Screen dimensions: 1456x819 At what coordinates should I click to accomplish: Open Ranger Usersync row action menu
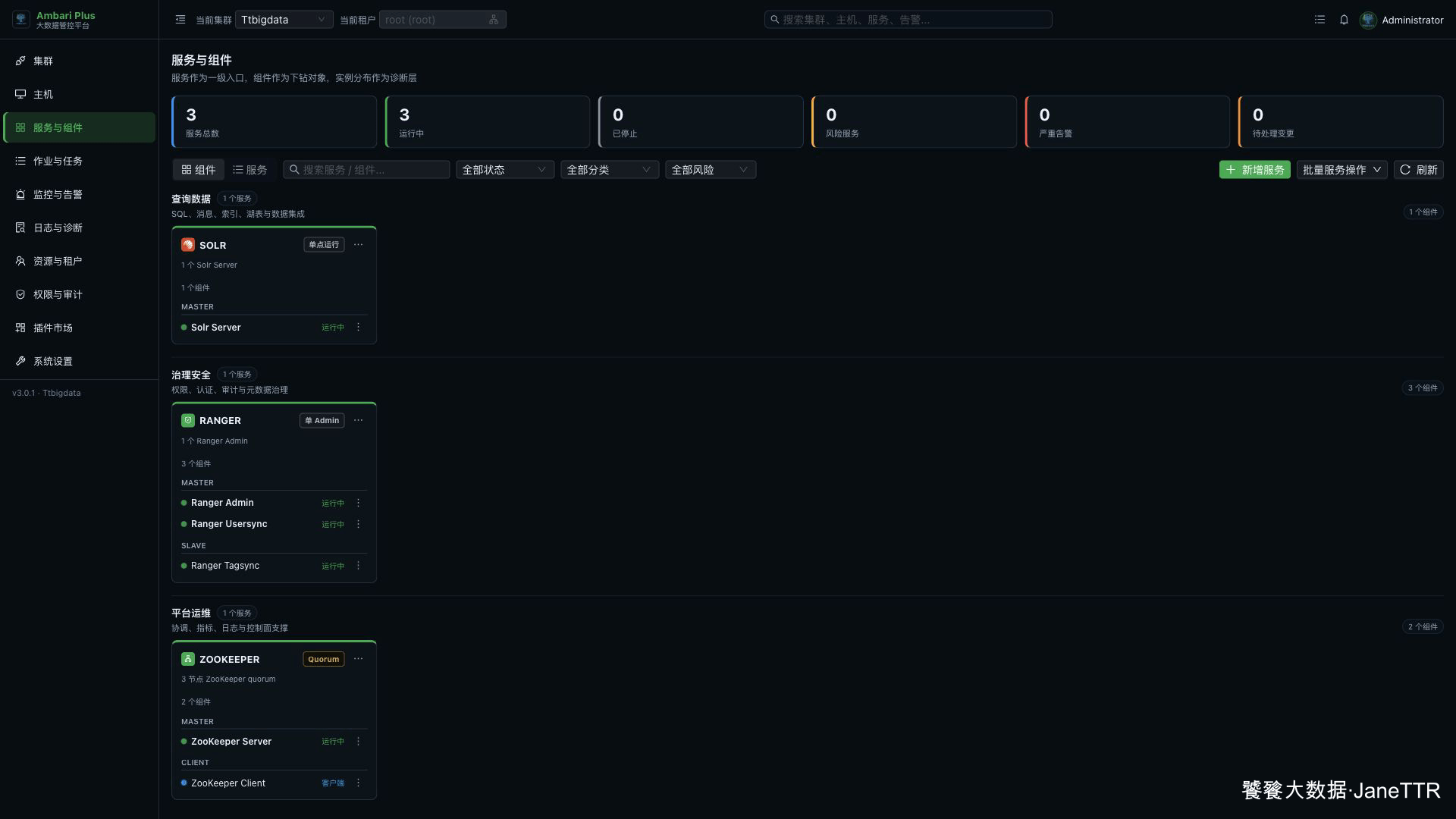pos(358,524)
